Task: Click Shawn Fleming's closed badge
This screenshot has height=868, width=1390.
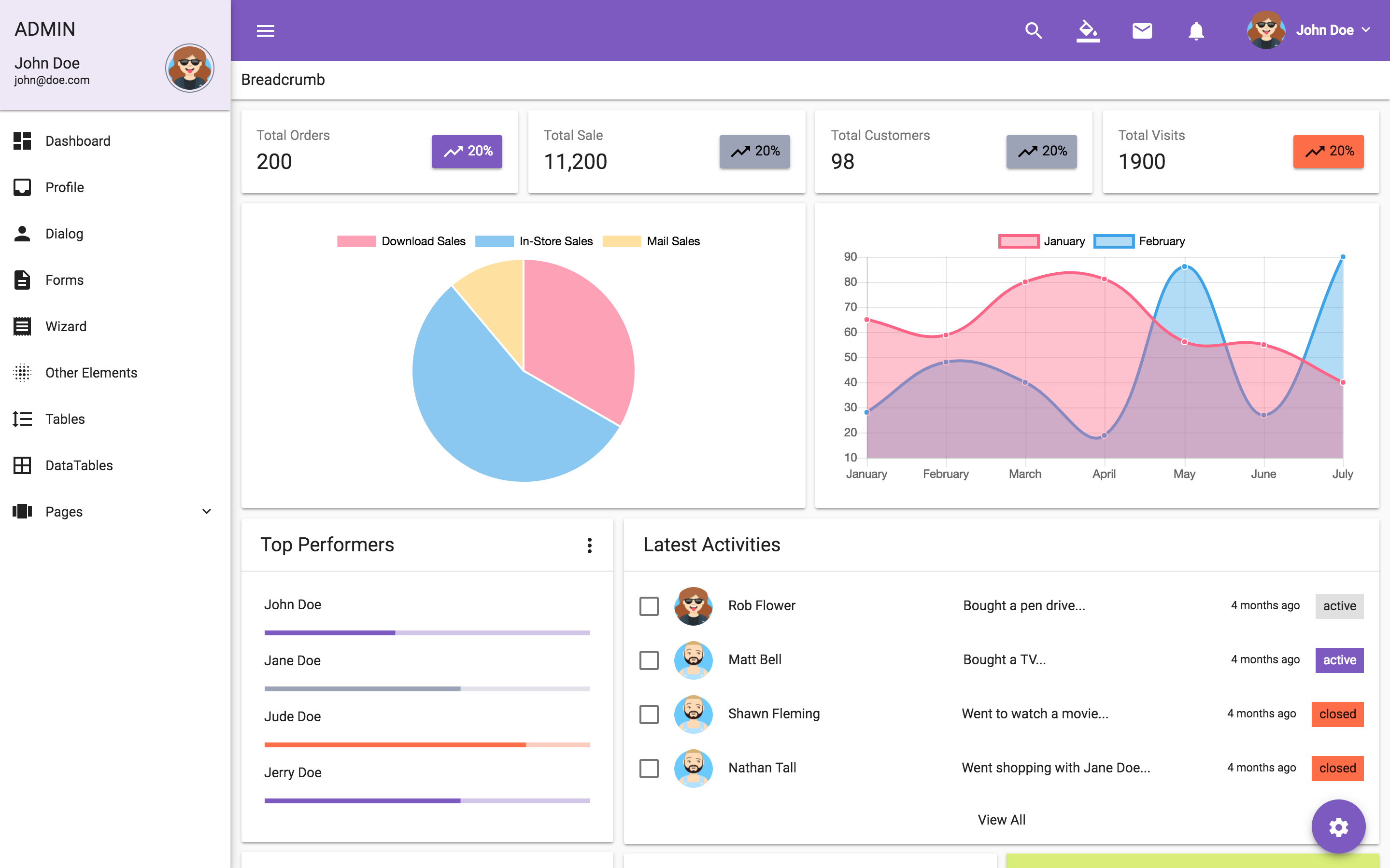Action: pyautogui.click(x=1338, y=714)
